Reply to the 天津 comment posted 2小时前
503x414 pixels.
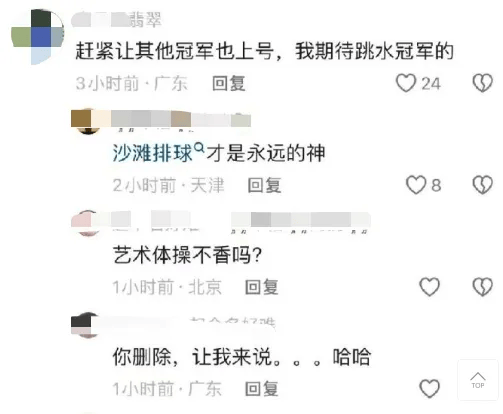[x=265, y=185]
